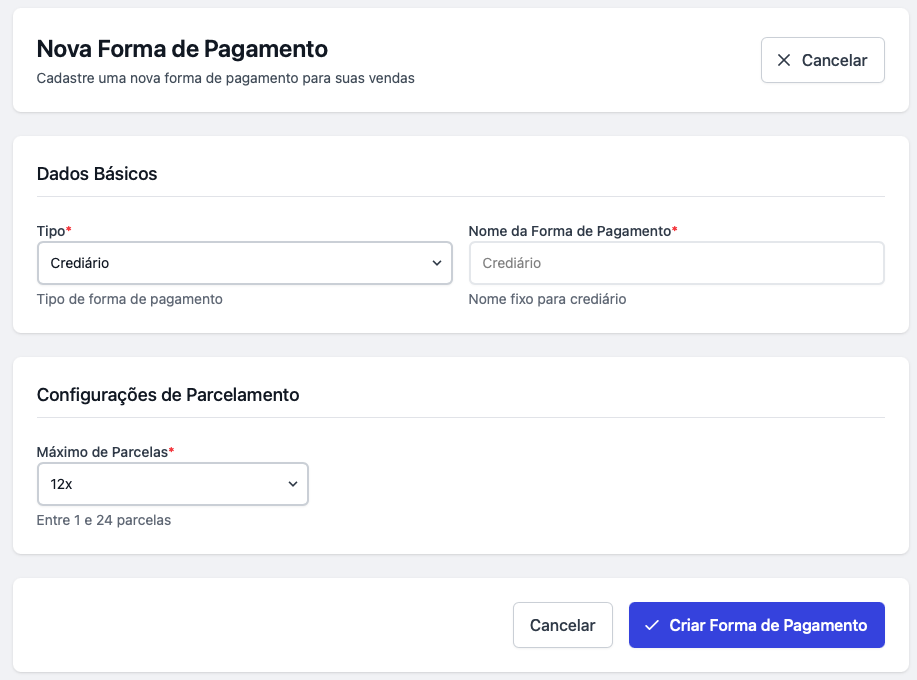
Task: Expand the Máximo de Parcelas dropdown
Action: point(172,484)
